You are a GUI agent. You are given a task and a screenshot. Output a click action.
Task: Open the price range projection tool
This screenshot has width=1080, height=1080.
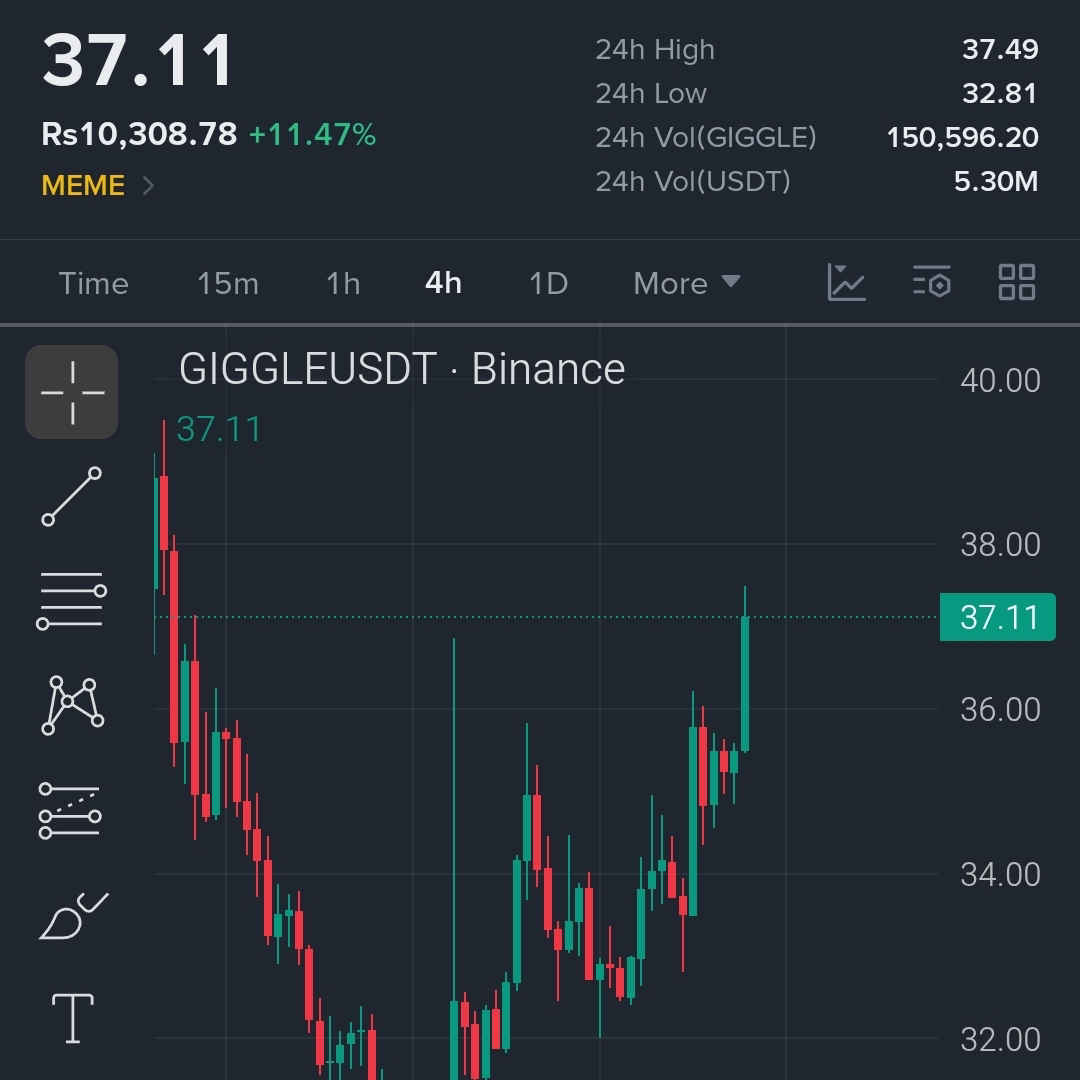tap(70, 811)
